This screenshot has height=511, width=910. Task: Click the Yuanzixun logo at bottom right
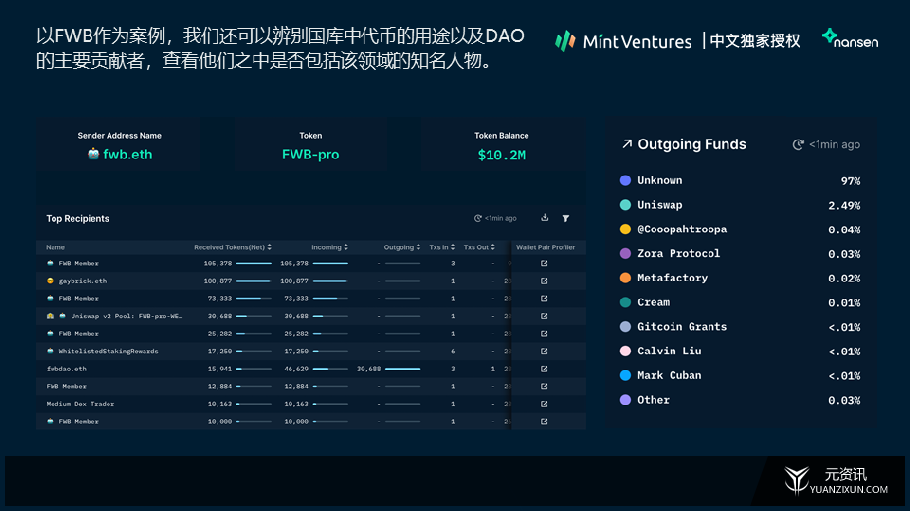click(836, 481)
